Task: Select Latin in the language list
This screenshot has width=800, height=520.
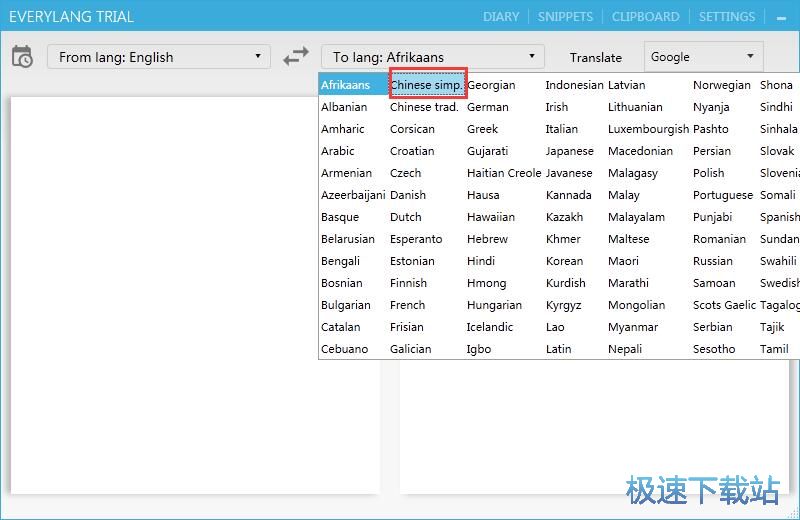Action: pyautogui.click(x=559, y=349)
